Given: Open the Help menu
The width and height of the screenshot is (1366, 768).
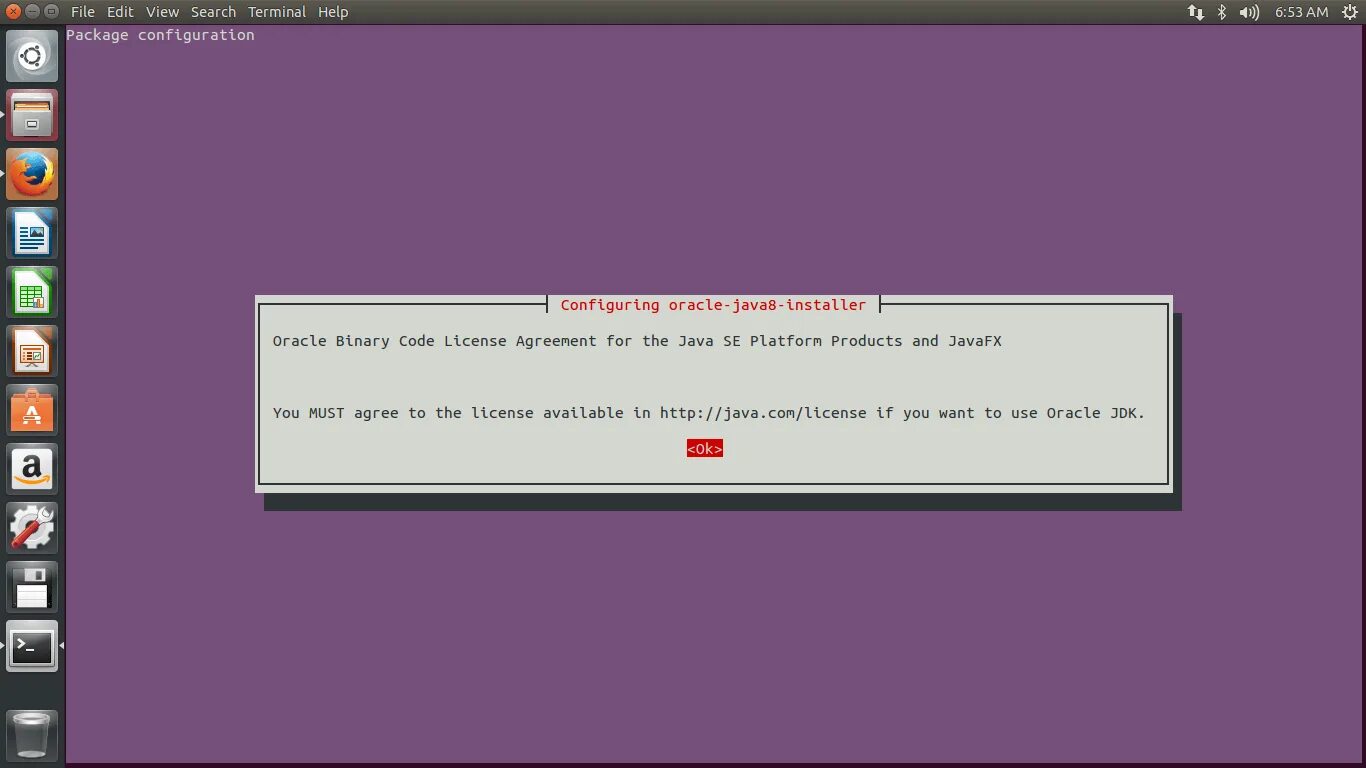Looking at the screenshot, I should [x=333, y=12].
